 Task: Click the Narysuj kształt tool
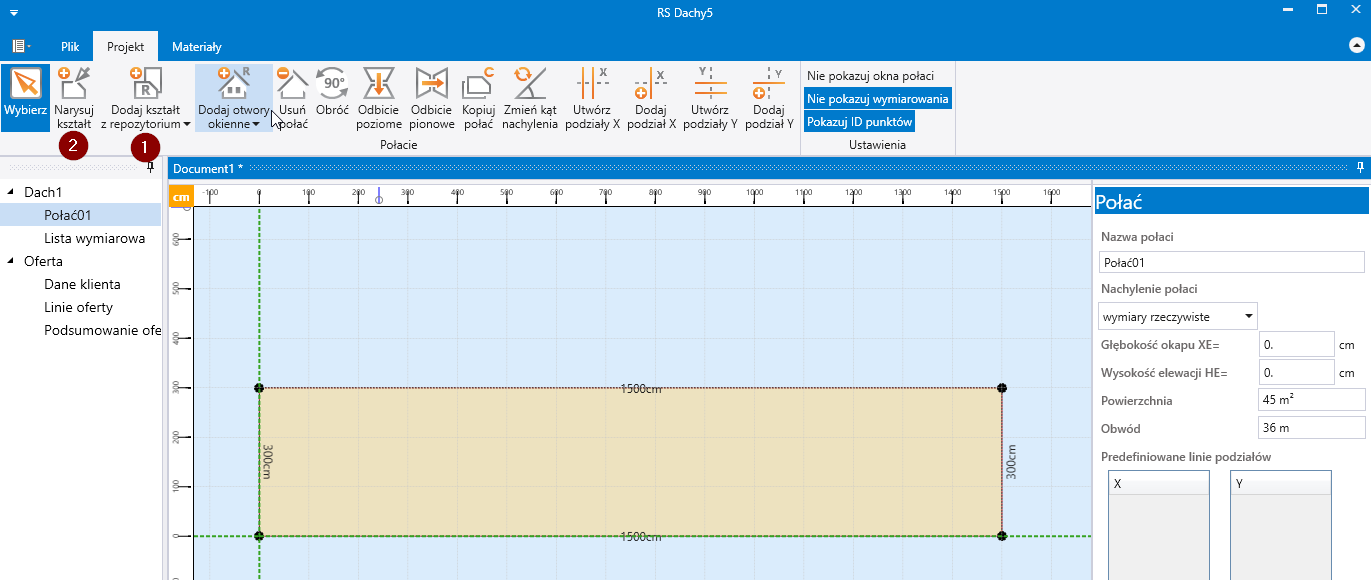[x=73, y=98]
